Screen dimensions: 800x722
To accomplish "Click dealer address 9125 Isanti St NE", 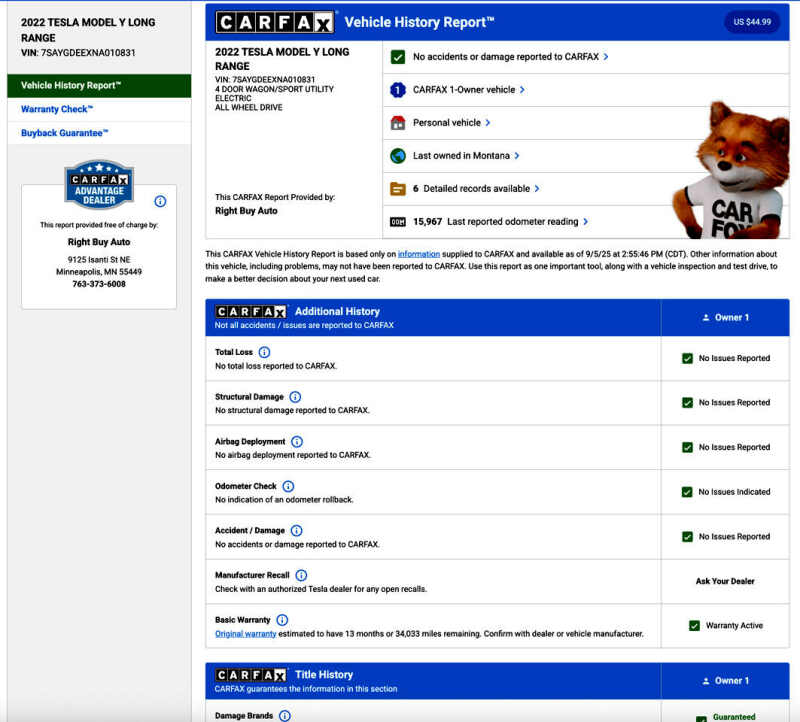I will pos(99,260).
